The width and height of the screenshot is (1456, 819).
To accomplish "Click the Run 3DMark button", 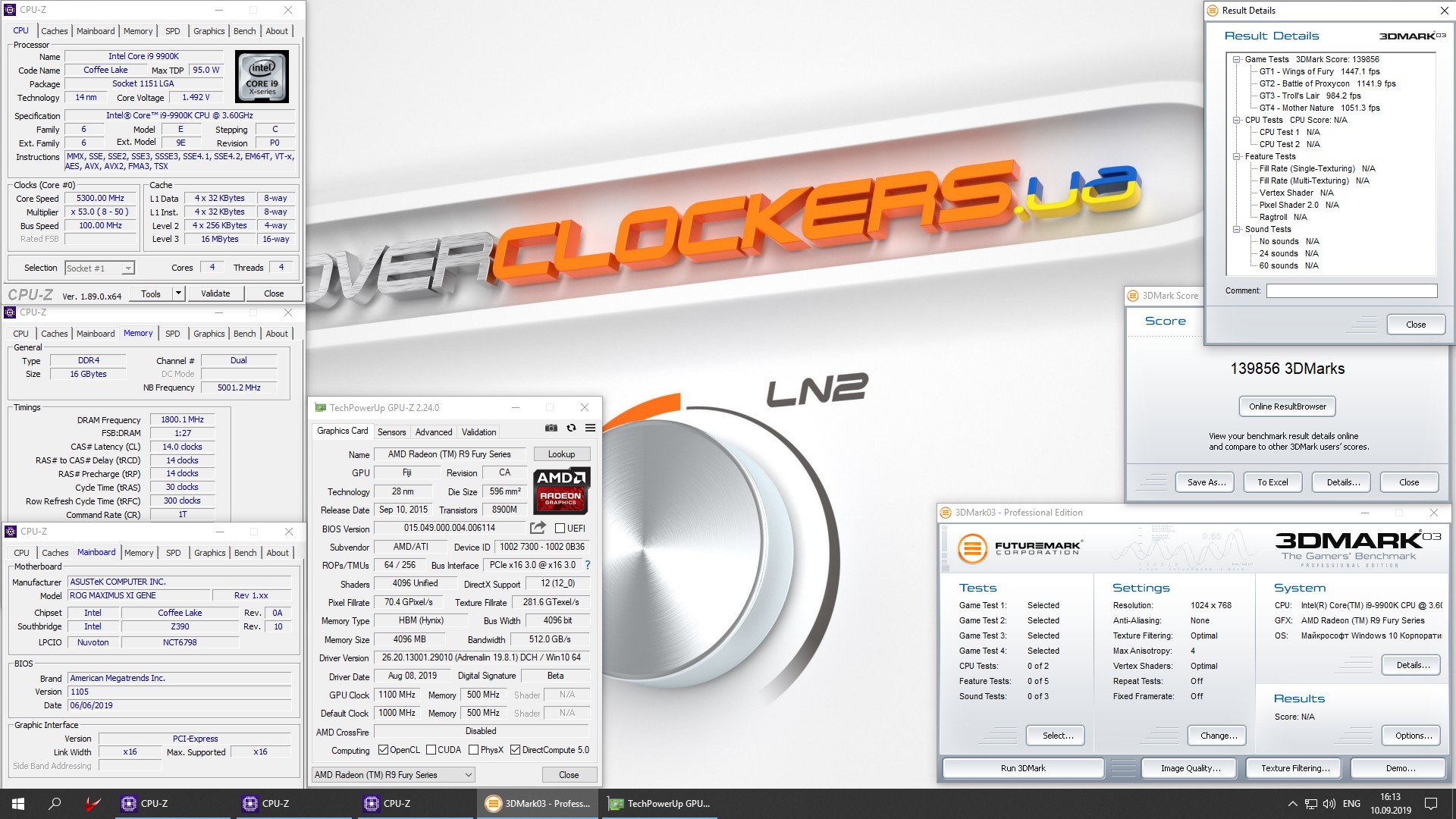I will 1023,768.
